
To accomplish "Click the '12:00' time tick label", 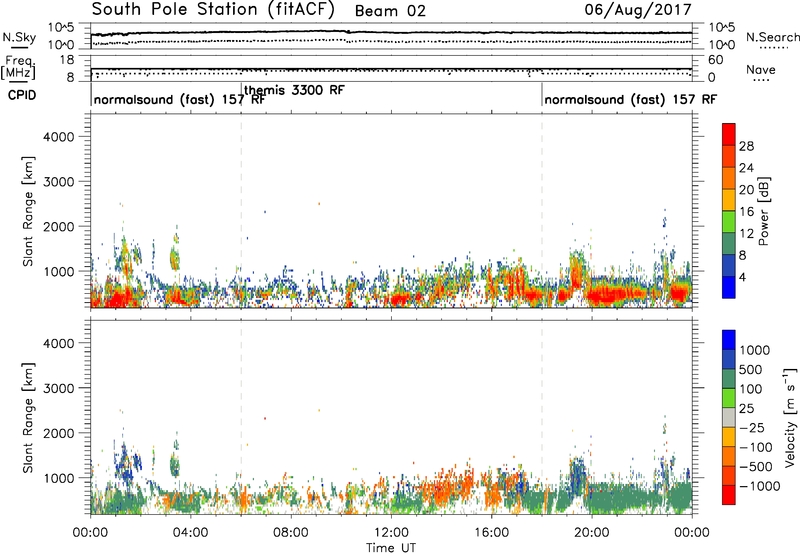I will pyautogui.click(x=391, y=533).
